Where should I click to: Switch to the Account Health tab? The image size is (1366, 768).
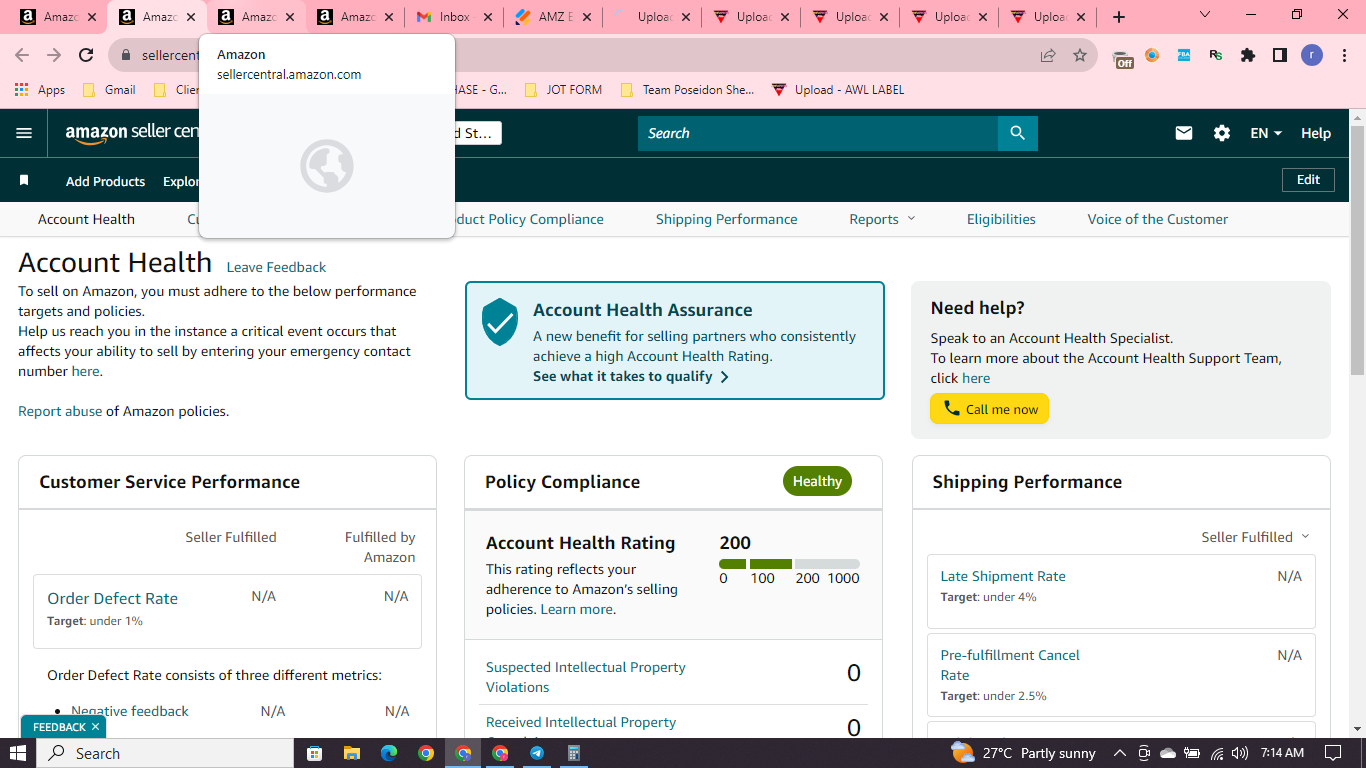pyautogui.click(x=86, y=219)
